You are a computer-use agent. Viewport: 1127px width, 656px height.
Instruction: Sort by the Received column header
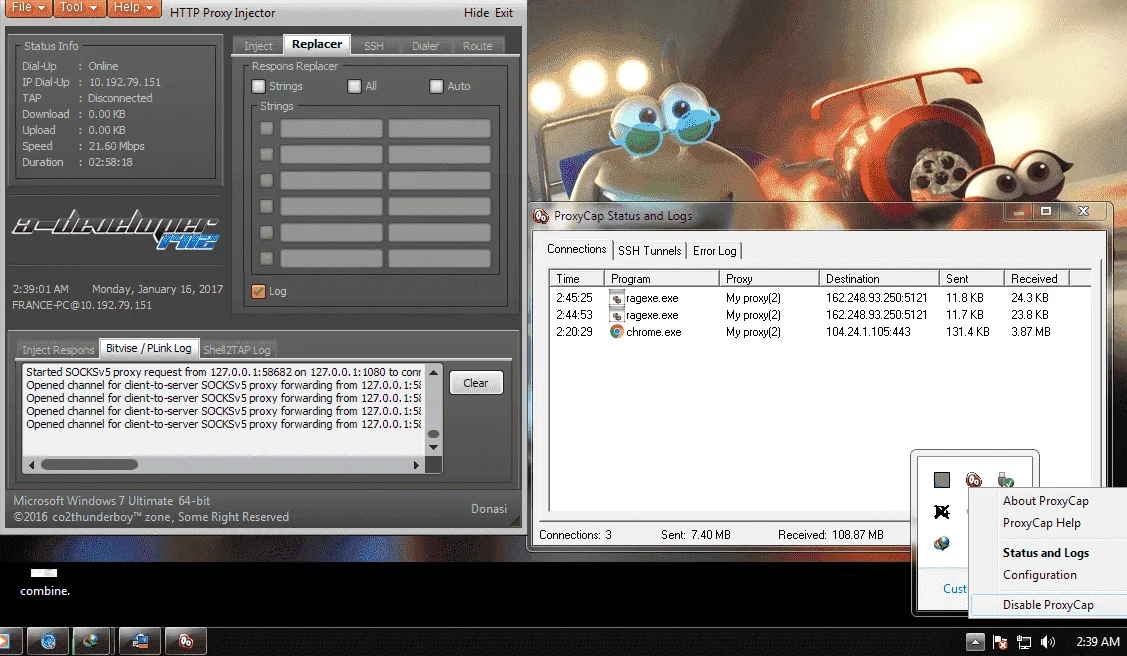(1036, 278)
